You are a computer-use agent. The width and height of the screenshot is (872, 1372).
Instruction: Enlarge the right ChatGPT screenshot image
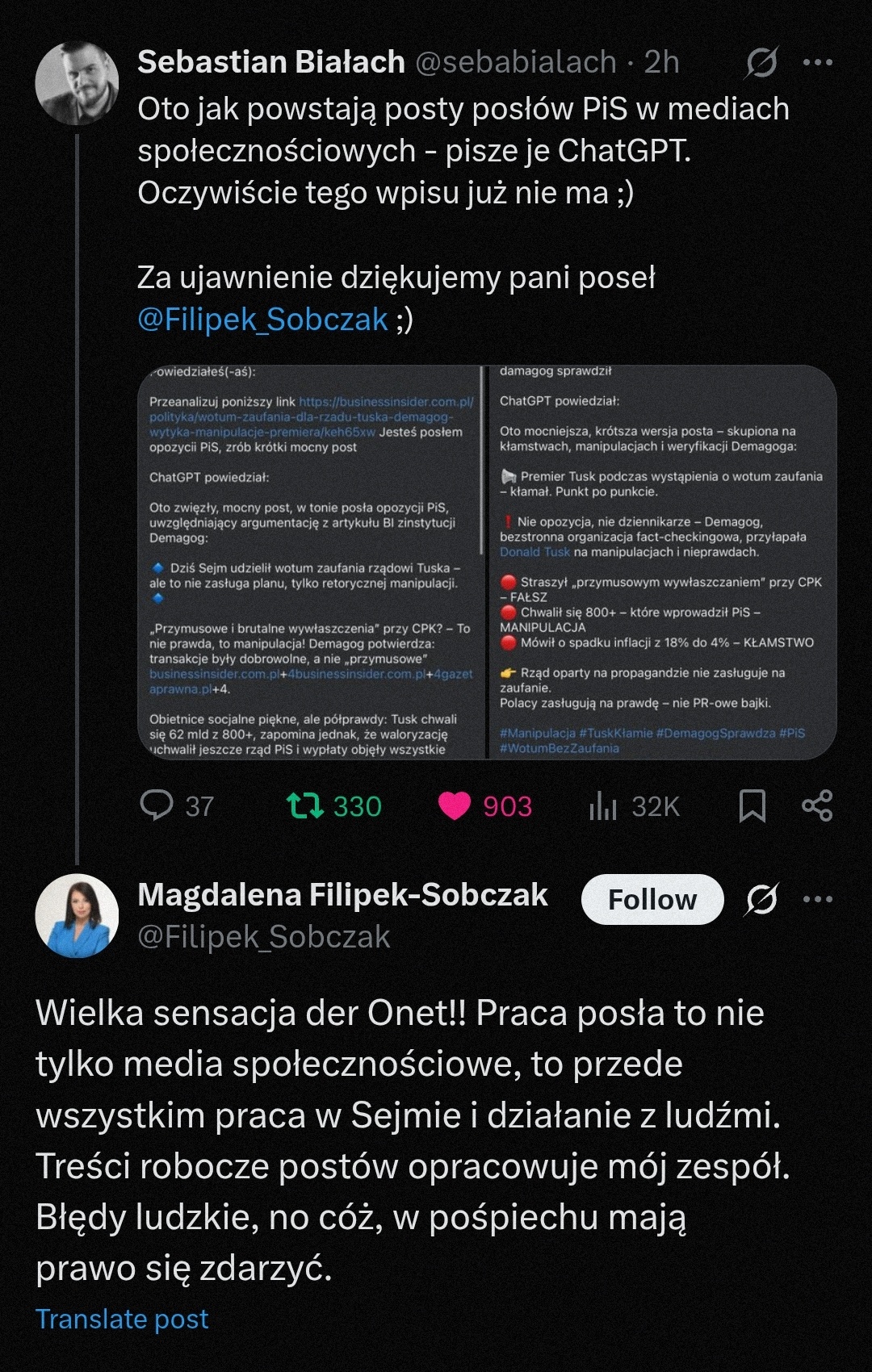click(x=662, y=563)
